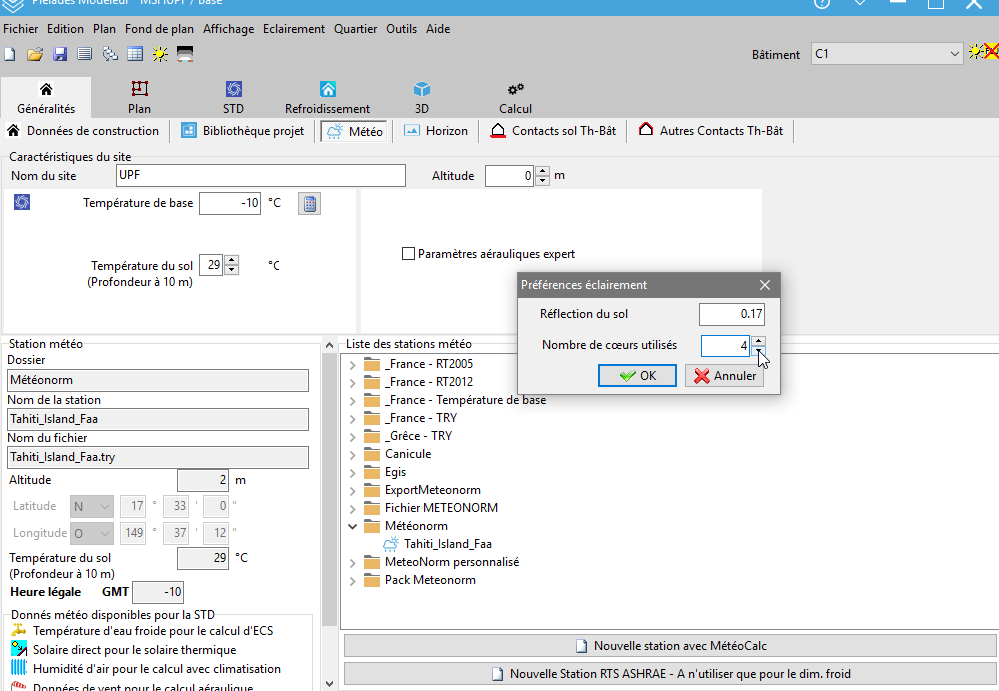Increase Température du sol spinner
Viewport: 999px width, 691px height.
click(232, 260)
